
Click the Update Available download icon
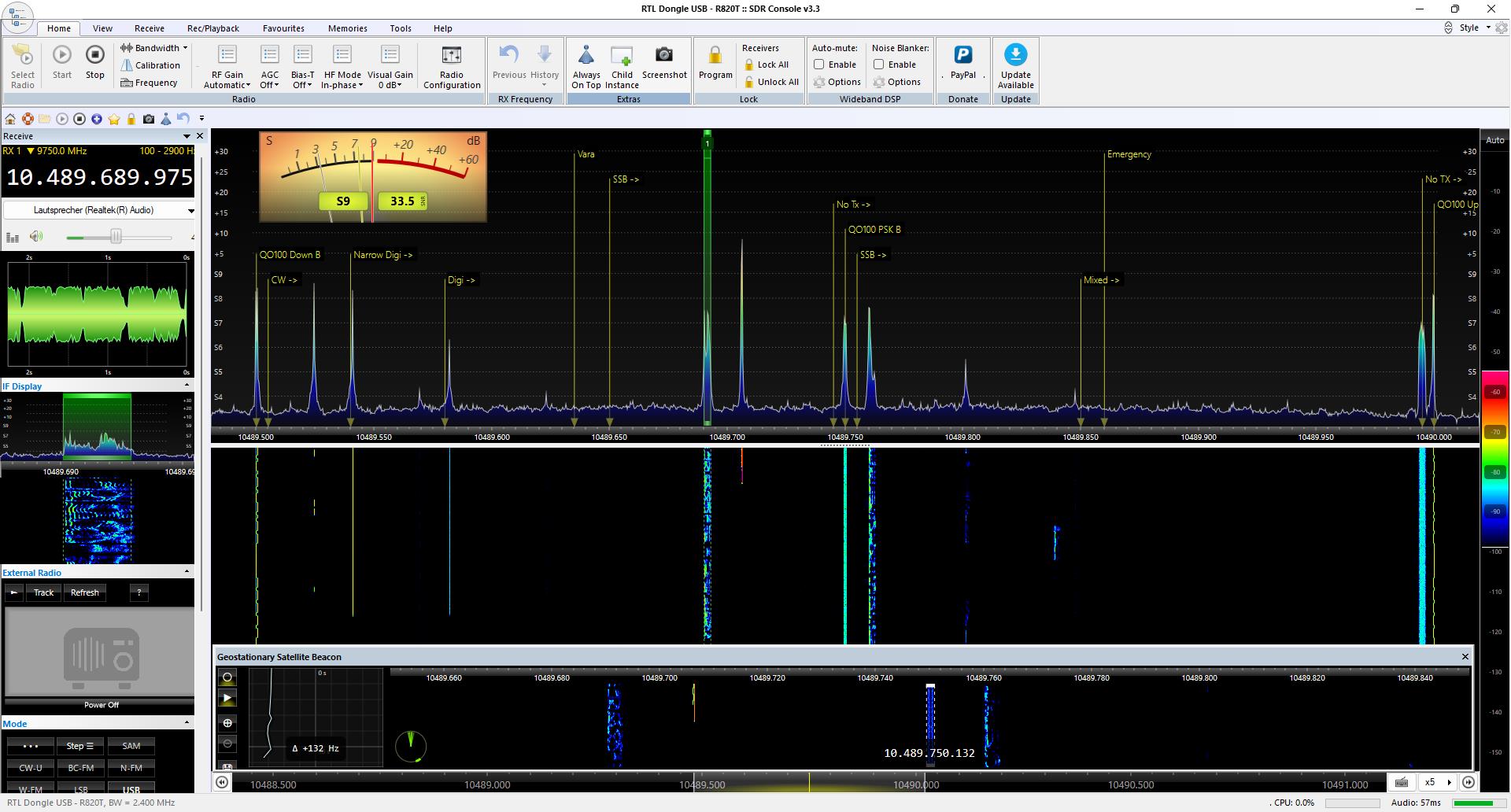1015,55
